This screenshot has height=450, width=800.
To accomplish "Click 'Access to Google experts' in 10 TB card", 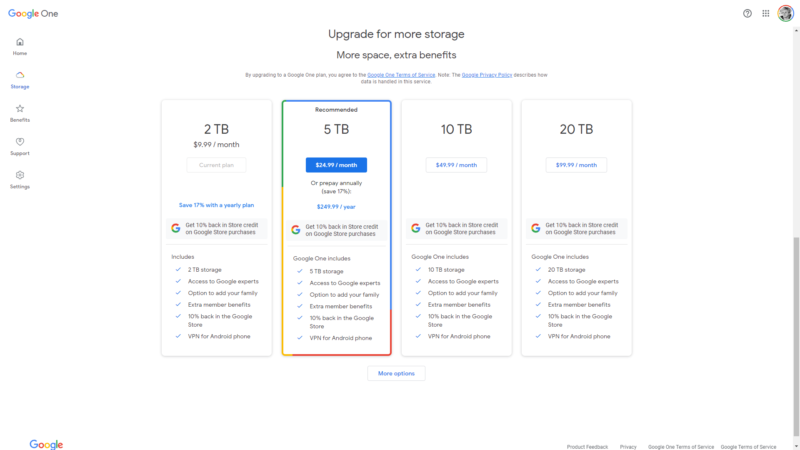I will pos(463,281).
